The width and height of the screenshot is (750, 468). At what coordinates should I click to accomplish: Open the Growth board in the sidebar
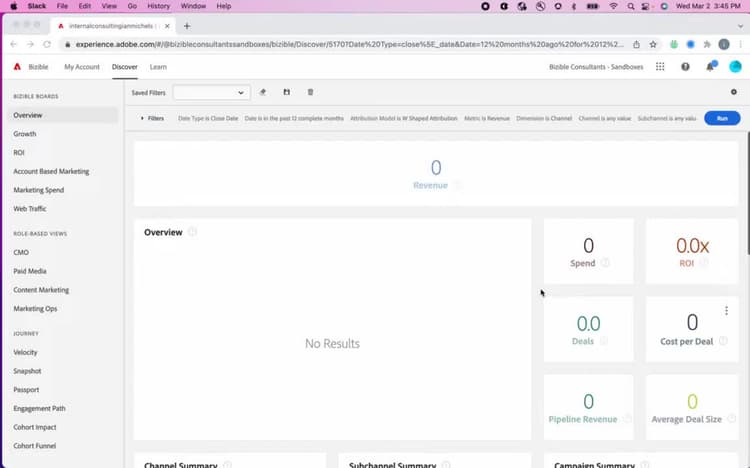(x=25, y=134)
